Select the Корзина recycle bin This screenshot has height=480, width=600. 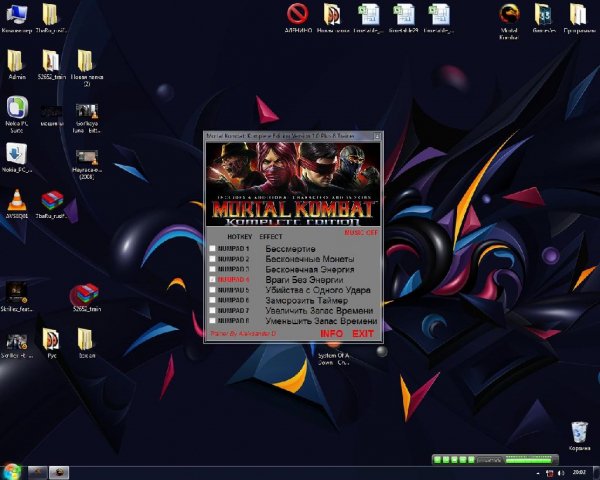coord(579,437)
